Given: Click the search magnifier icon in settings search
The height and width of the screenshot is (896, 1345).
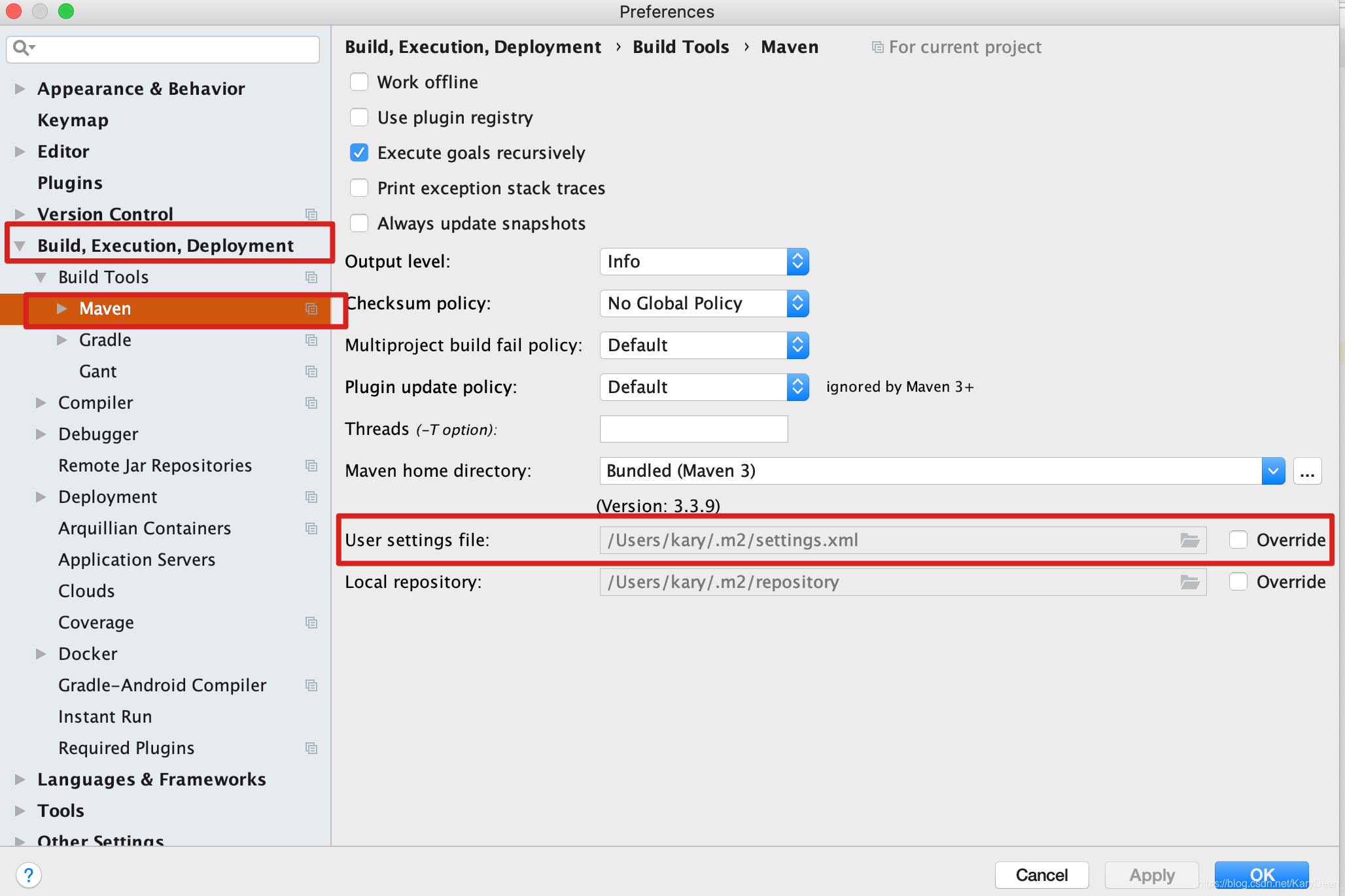Looking at the screenshot, I should coord(24,48).
